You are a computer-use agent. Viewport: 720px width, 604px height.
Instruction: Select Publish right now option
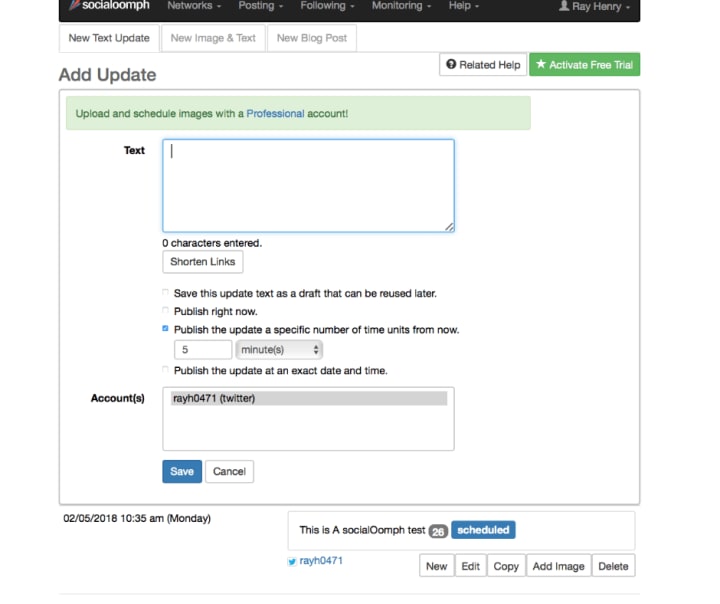pos(165,310)
